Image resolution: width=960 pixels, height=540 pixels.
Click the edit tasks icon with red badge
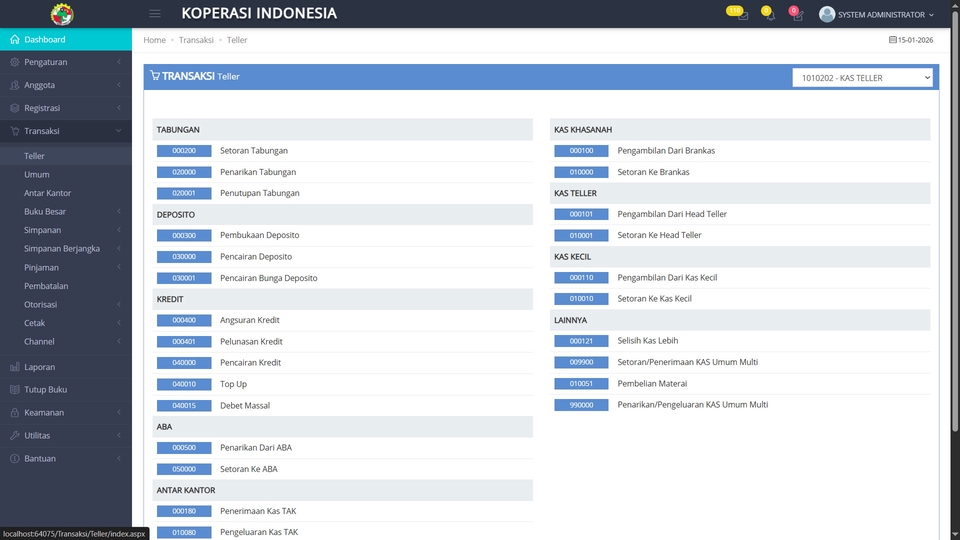[x=796, y=15]
